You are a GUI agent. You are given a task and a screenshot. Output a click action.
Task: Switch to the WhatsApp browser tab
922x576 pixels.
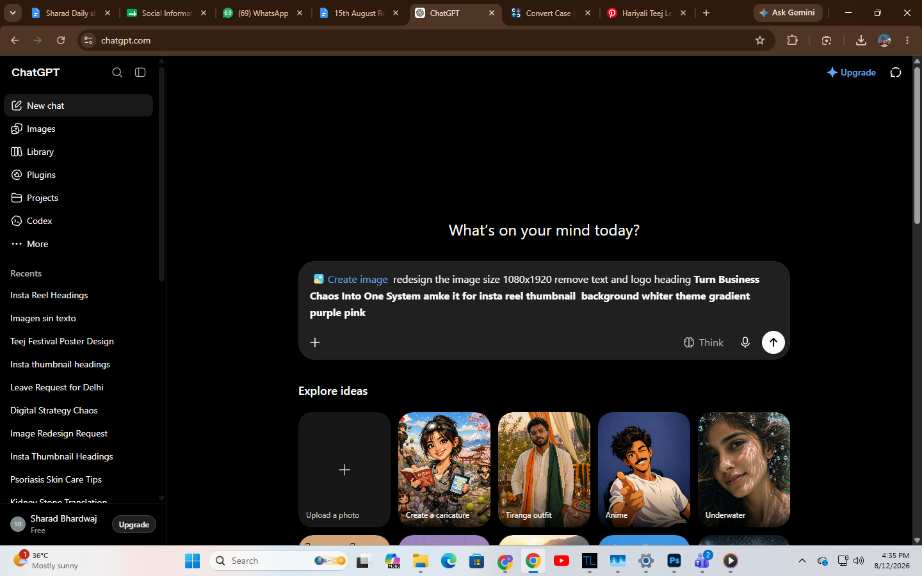(x=263, y=13)
